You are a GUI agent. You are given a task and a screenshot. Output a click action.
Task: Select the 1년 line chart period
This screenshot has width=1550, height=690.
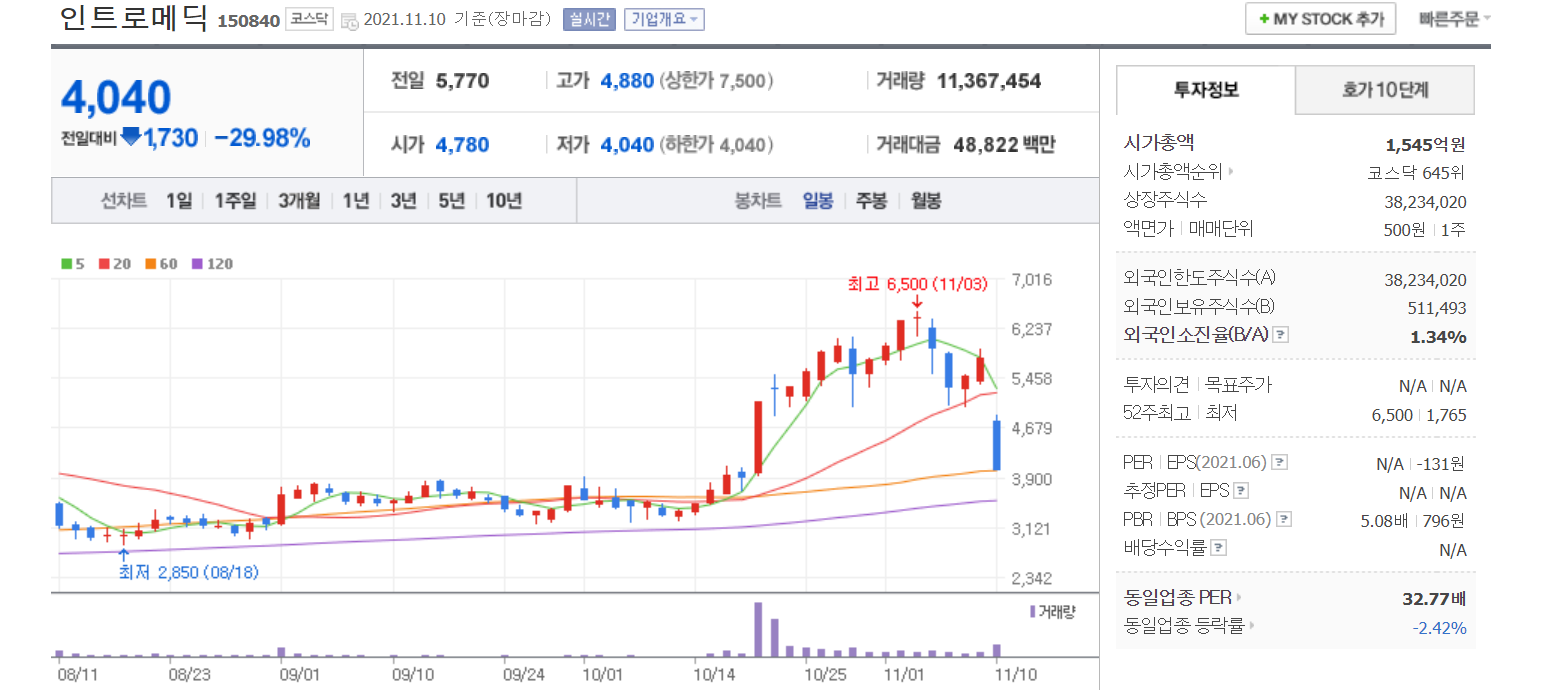point(355,201)
